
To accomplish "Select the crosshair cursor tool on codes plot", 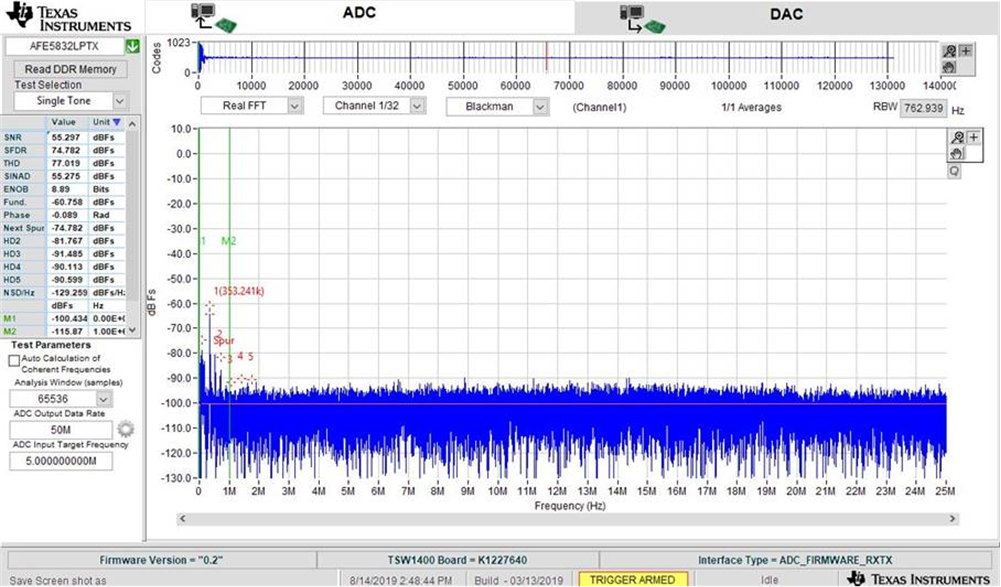I will [x=965, y=52].
